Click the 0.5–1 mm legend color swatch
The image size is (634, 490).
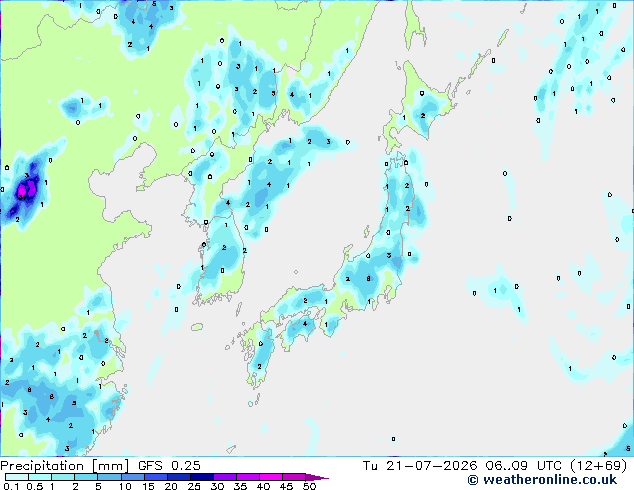[x=40, y=477]
